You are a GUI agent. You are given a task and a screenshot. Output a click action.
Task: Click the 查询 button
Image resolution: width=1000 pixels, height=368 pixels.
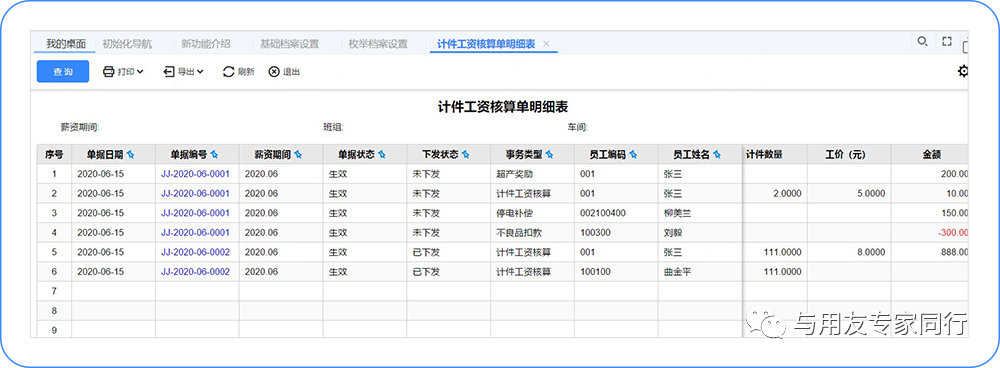pyautogui.click(x=62, y=71)
